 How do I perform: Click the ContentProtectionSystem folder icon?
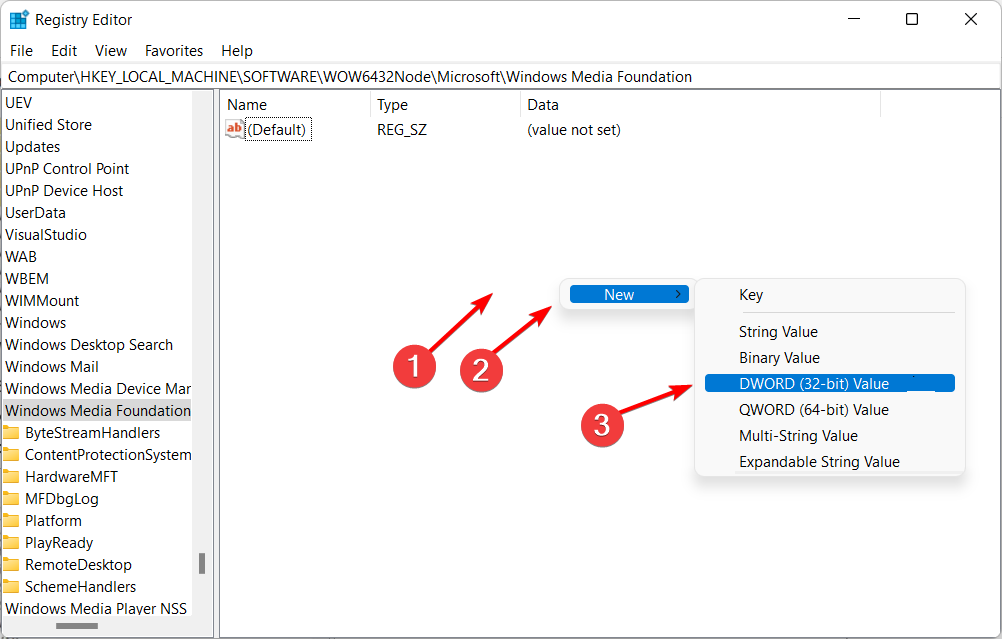11,455
